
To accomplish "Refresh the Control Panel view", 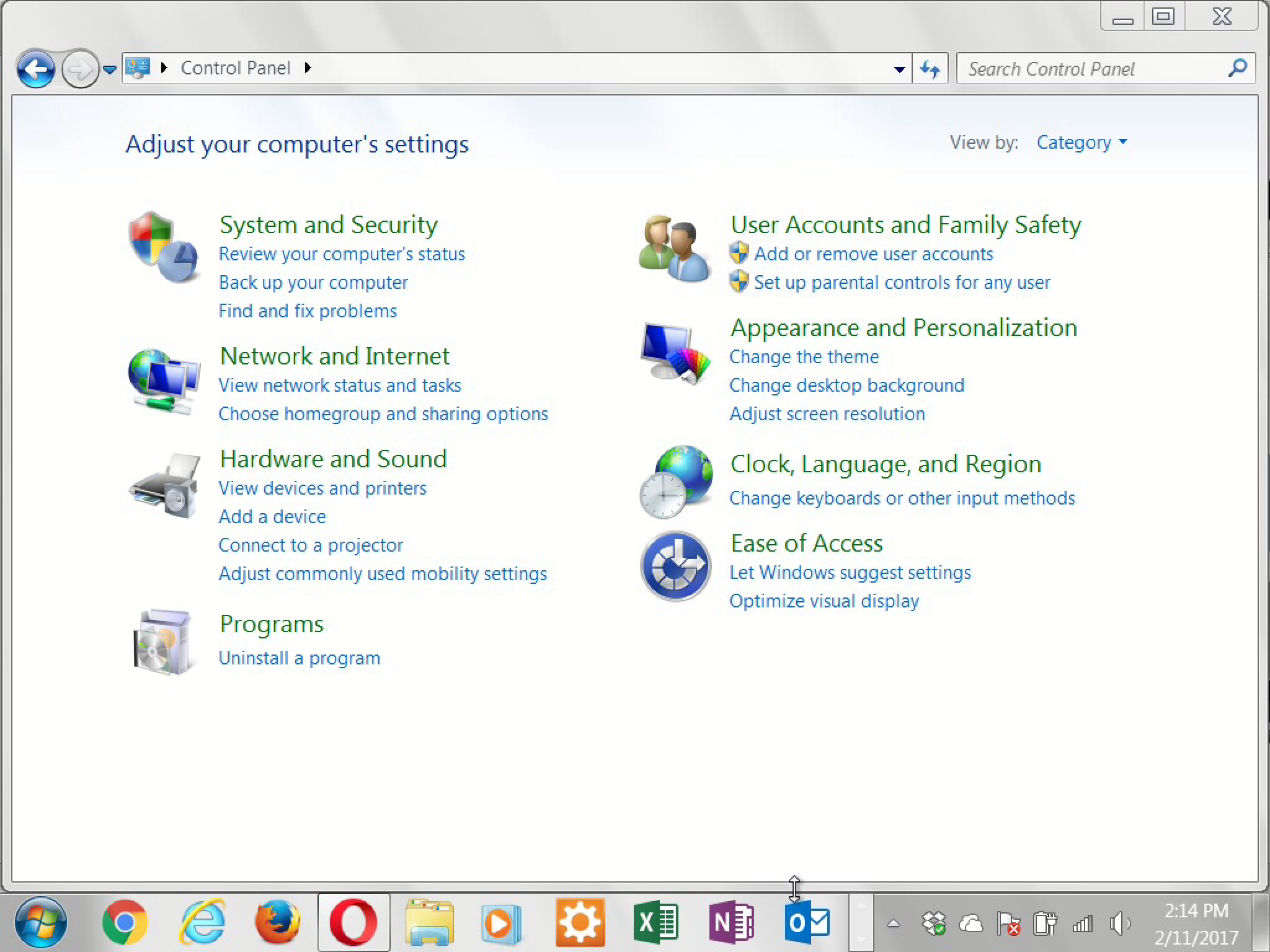I will pyautogui.click(x=930, y=69).
